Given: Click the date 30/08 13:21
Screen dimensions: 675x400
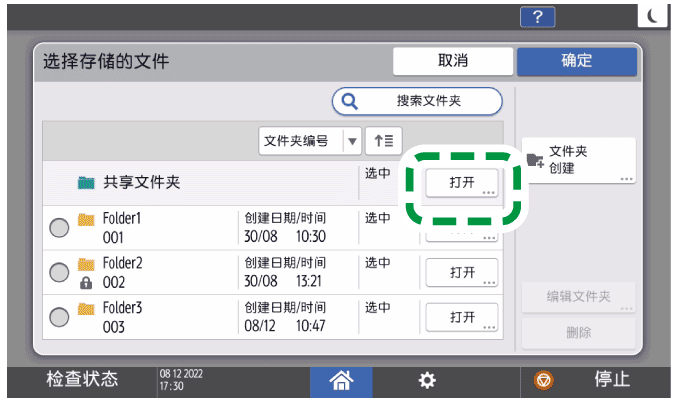Looking at the screenshot, I should [x=283, y=281].
